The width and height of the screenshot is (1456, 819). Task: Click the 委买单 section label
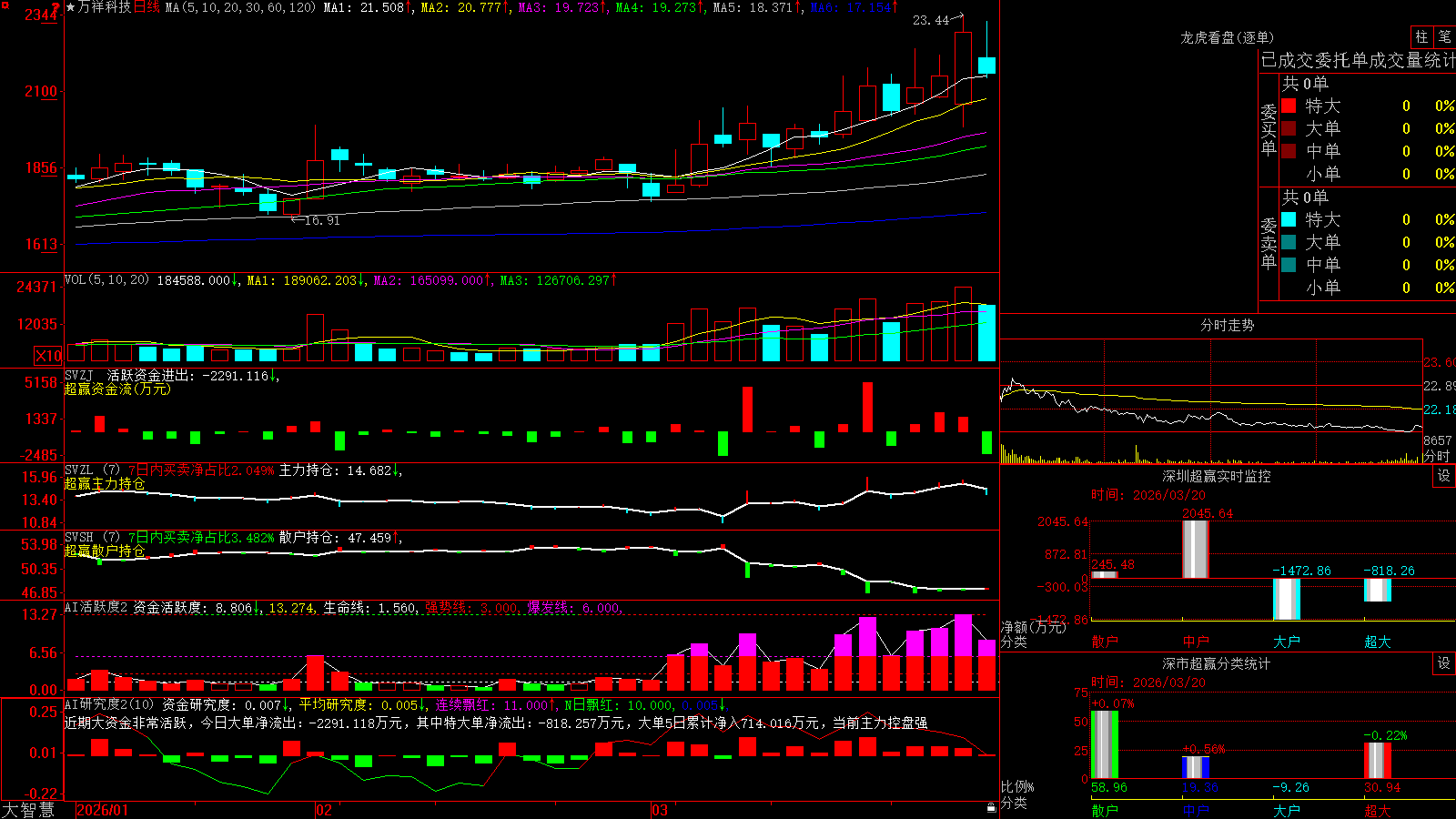tap(1269, 129)
